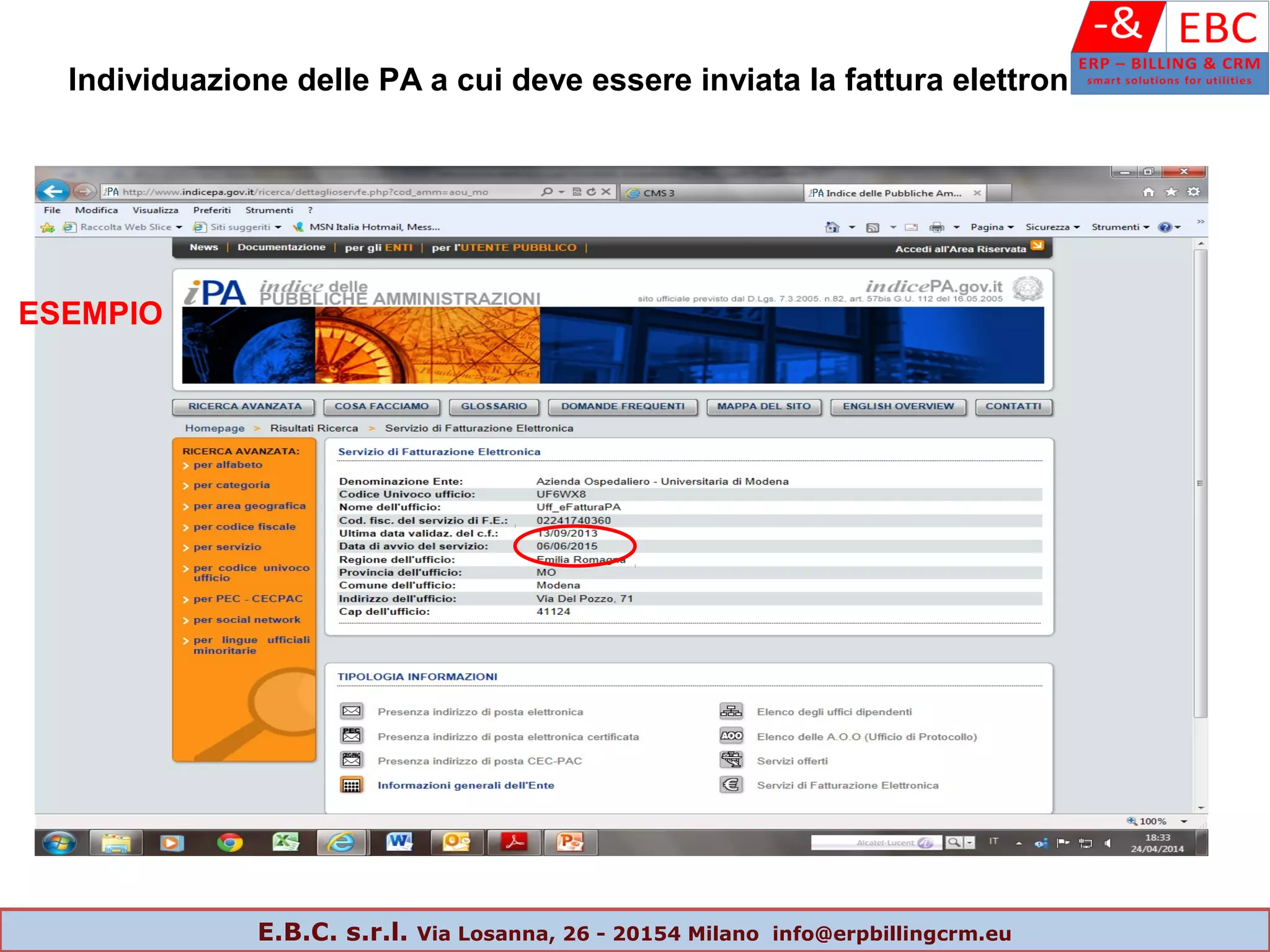The image size is (1270, 952).
Task: Click the browser forward arrow button
Action: pos(84,192)
